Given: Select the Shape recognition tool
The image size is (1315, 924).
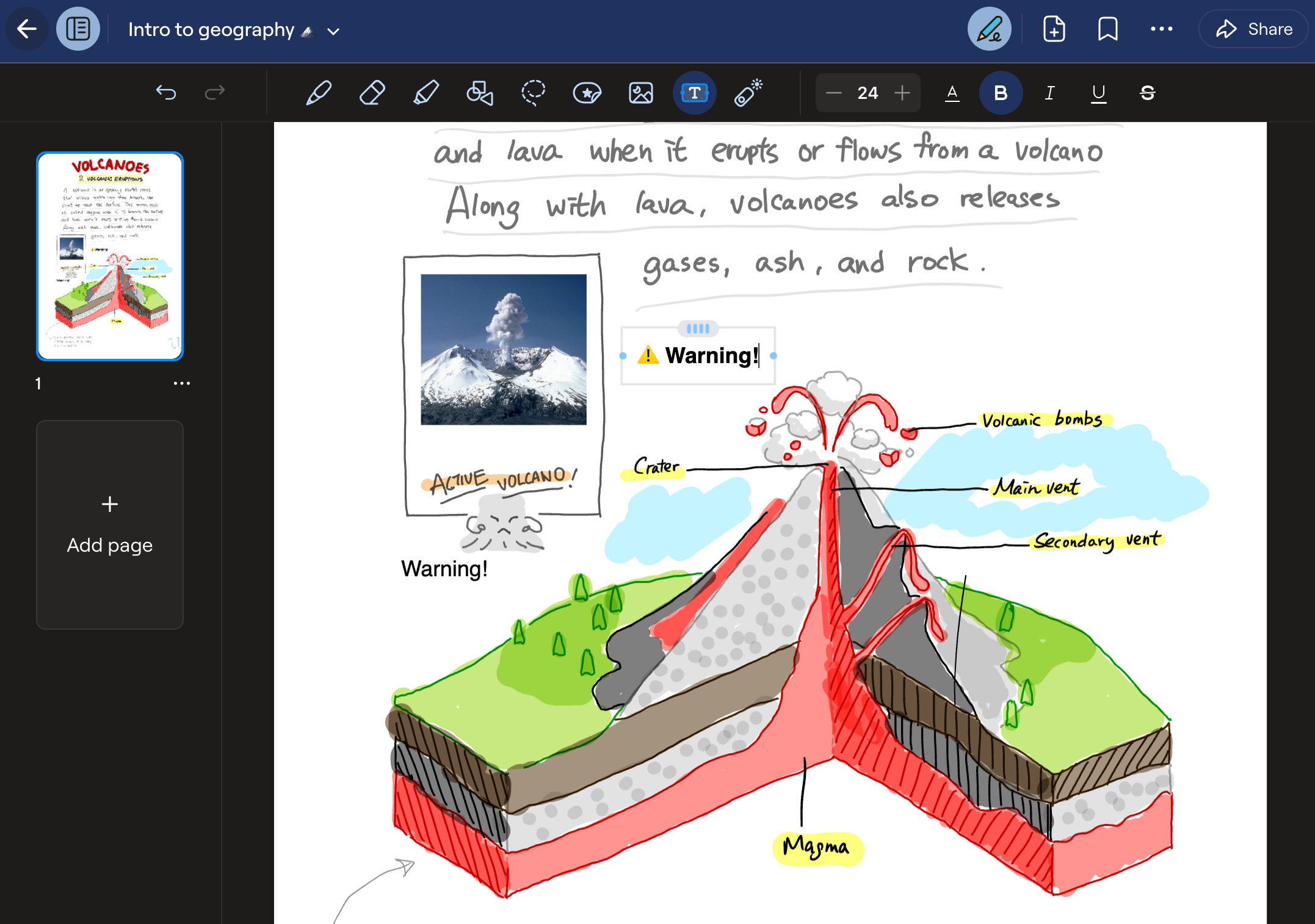Looking at the screenshot, I should pyautogui.click(x=480, y=93).
